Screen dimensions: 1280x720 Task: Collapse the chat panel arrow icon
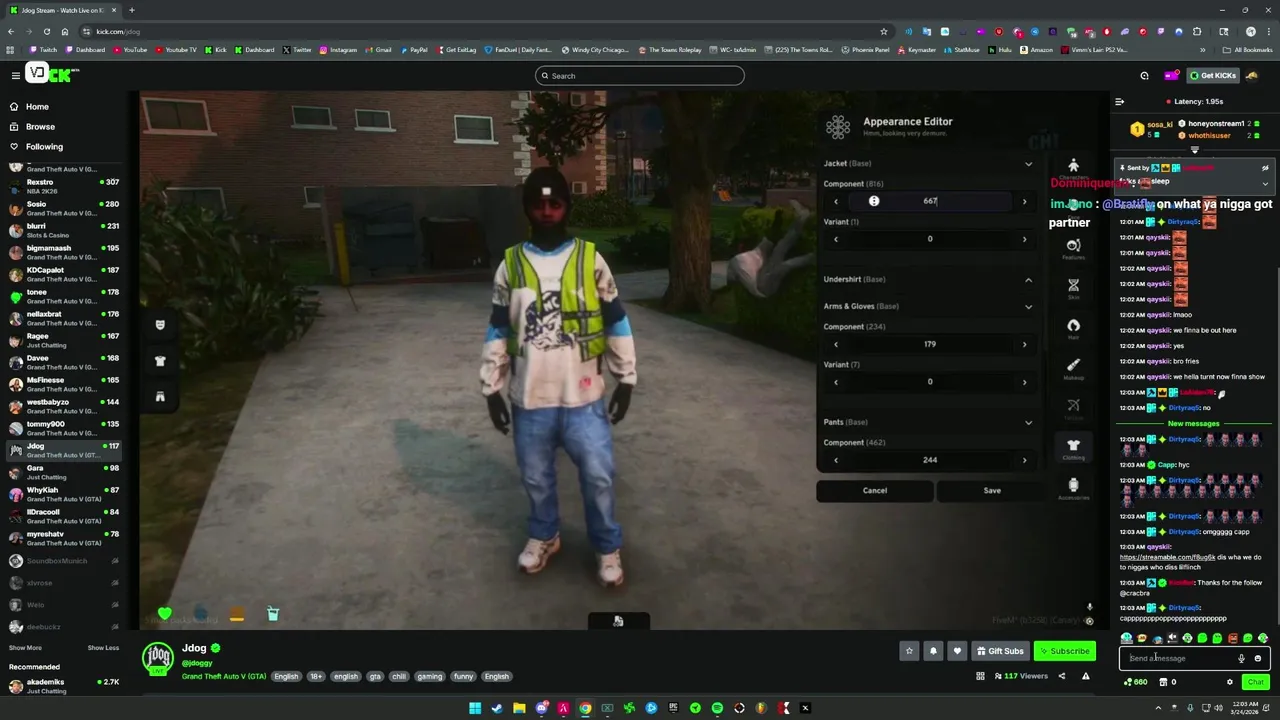coord(1119,101)
